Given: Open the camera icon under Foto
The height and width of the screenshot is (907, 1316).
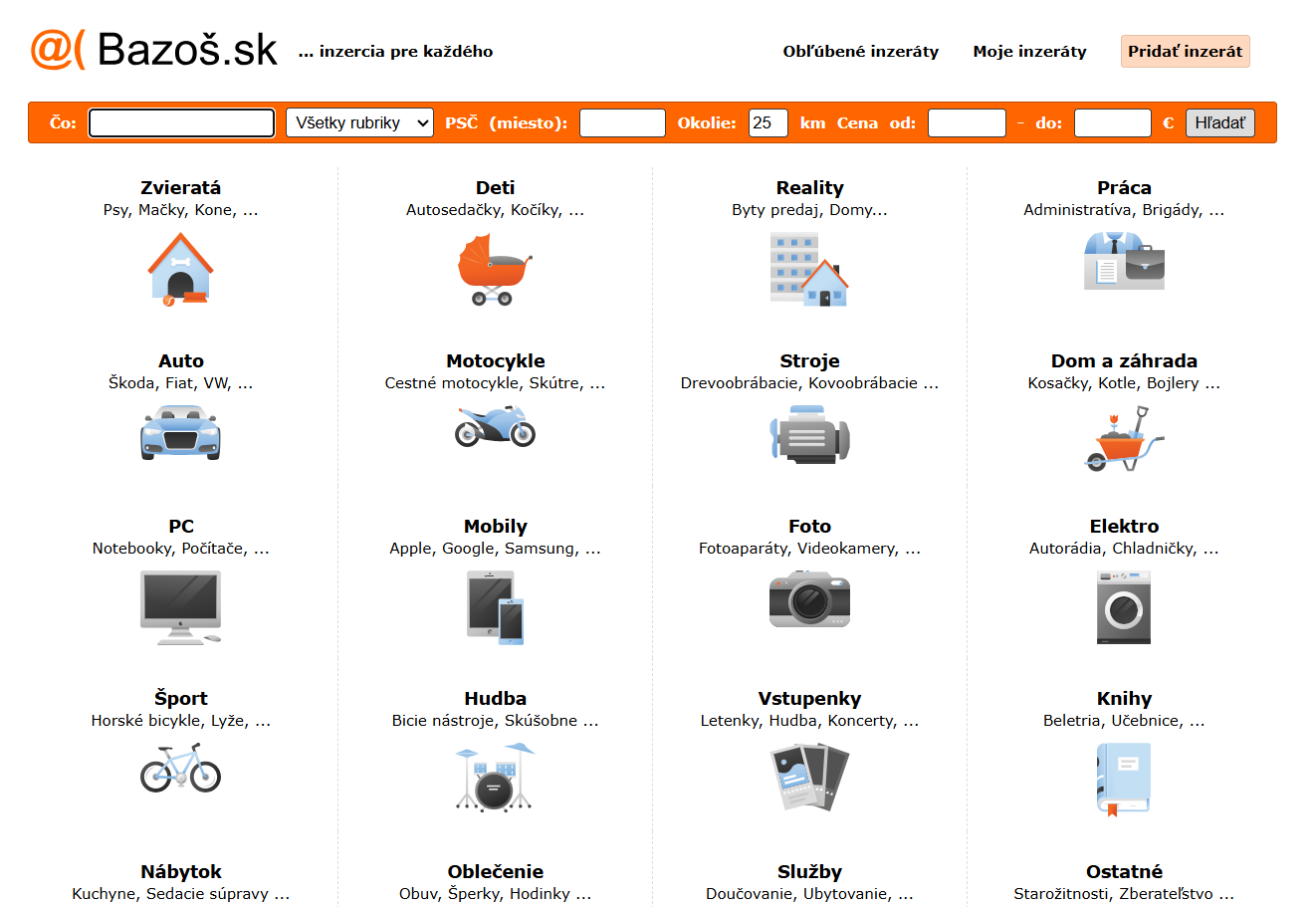Looking at the screenshot, I should (809, 599).
